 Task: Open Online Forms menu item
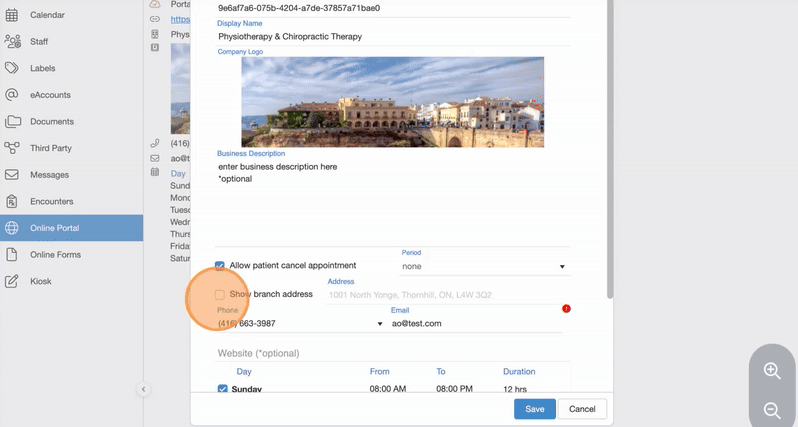click(55, 255)
